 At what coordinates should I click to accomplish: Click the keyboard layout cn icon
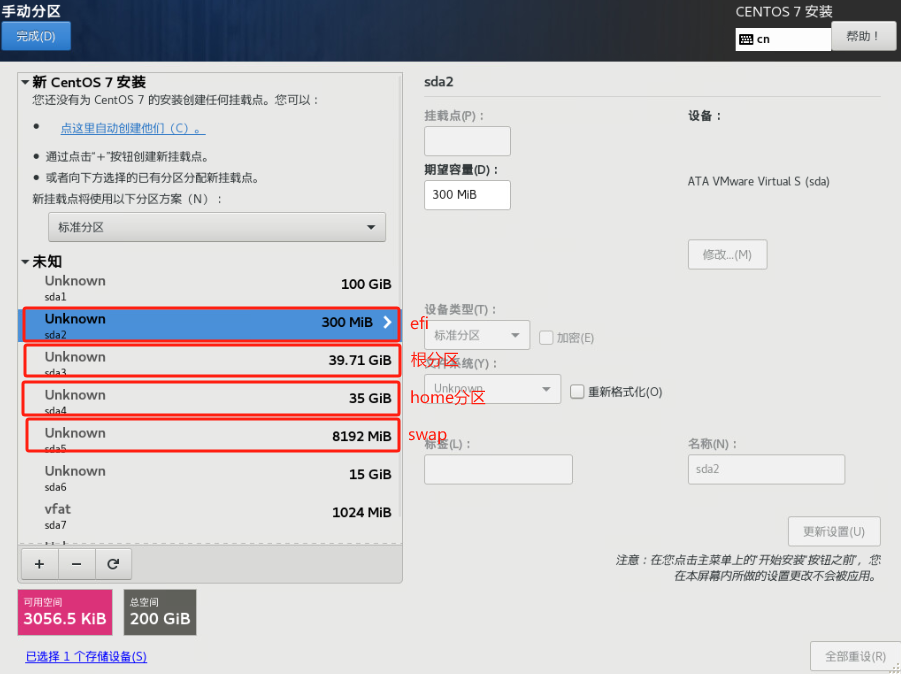747,39
